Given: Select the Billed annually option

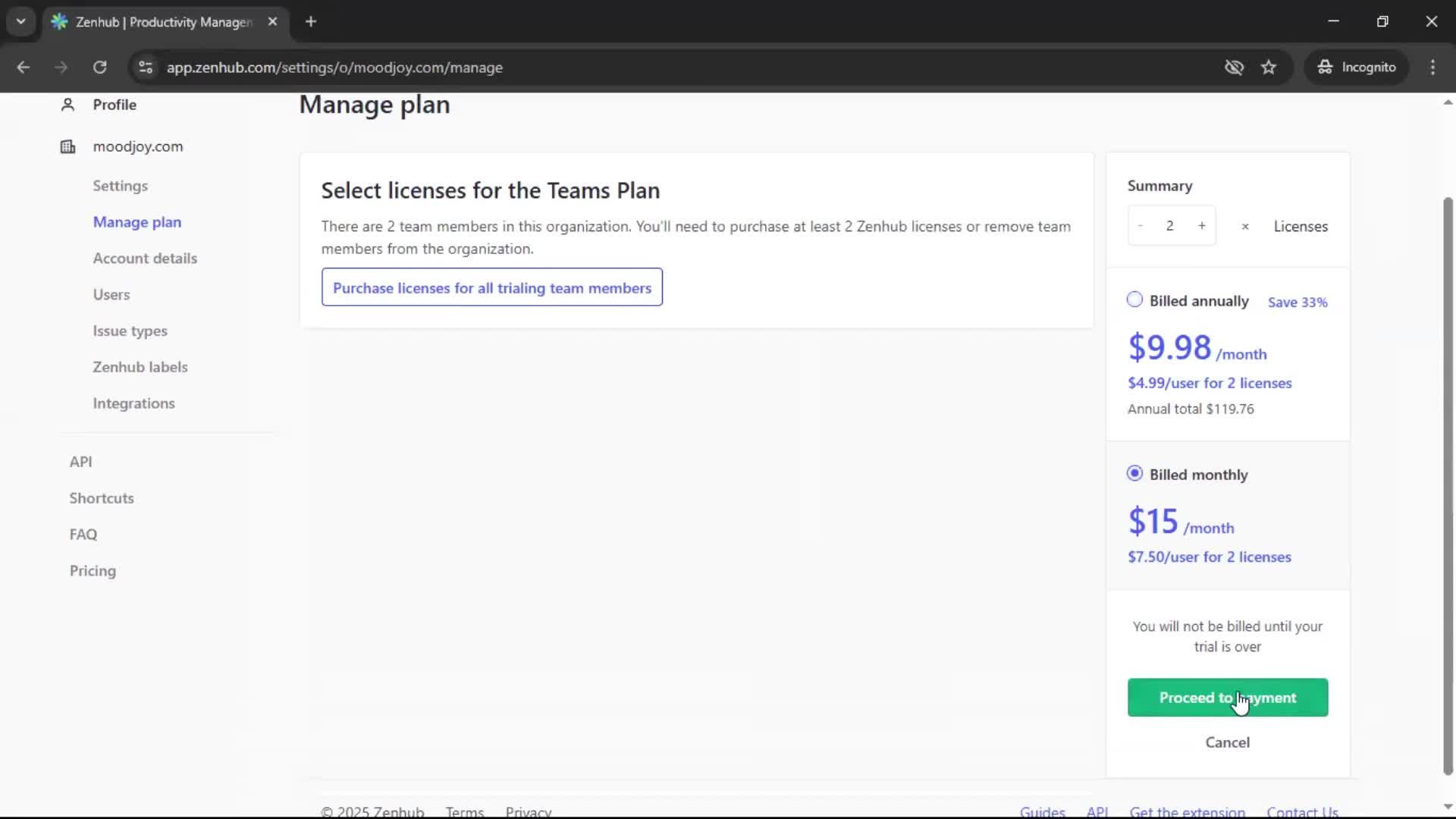Looking at the screenshot, I should point(1134,300).
